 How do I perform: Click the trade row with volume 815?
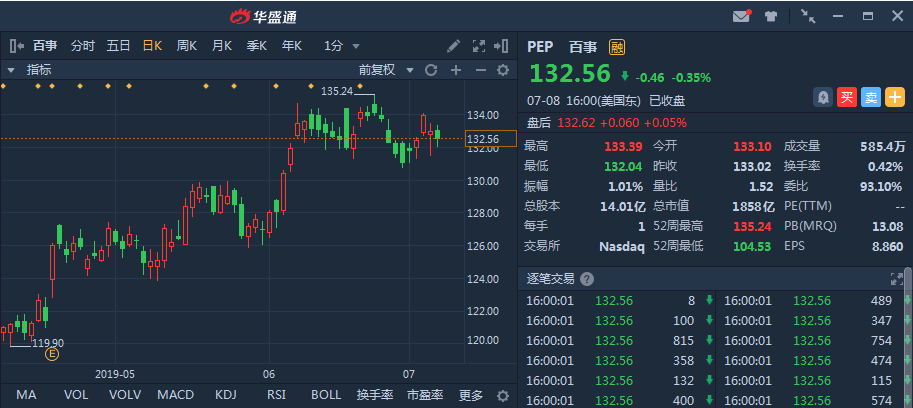click(x=617, y=340)
